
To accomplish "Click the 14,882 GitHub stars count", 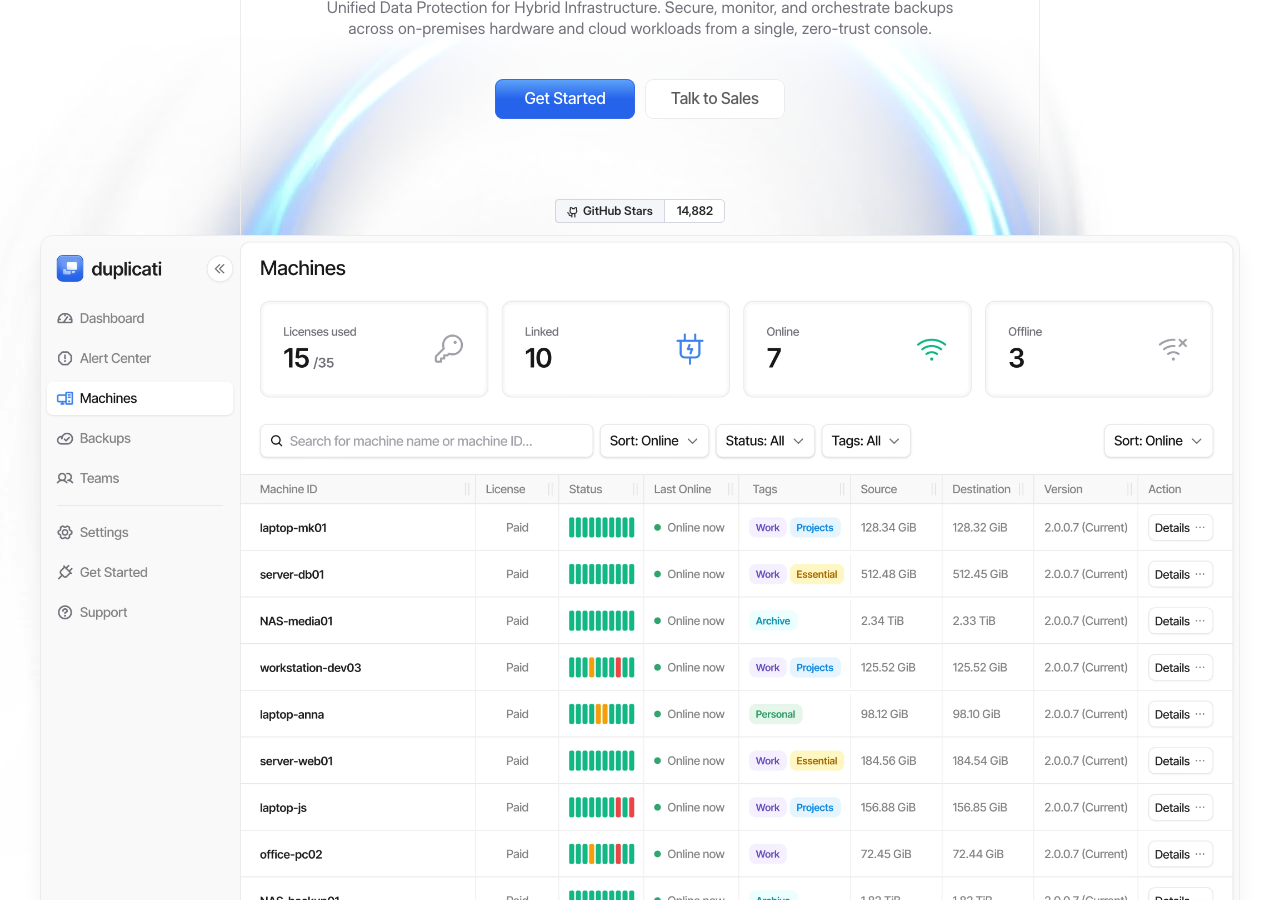I will (x=695, y=211).
